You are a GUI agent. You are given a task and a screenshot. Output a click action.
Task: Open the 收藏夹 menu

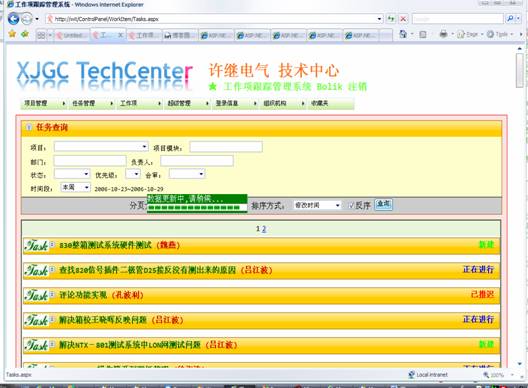pyautogui.click(x=331, y=103)
